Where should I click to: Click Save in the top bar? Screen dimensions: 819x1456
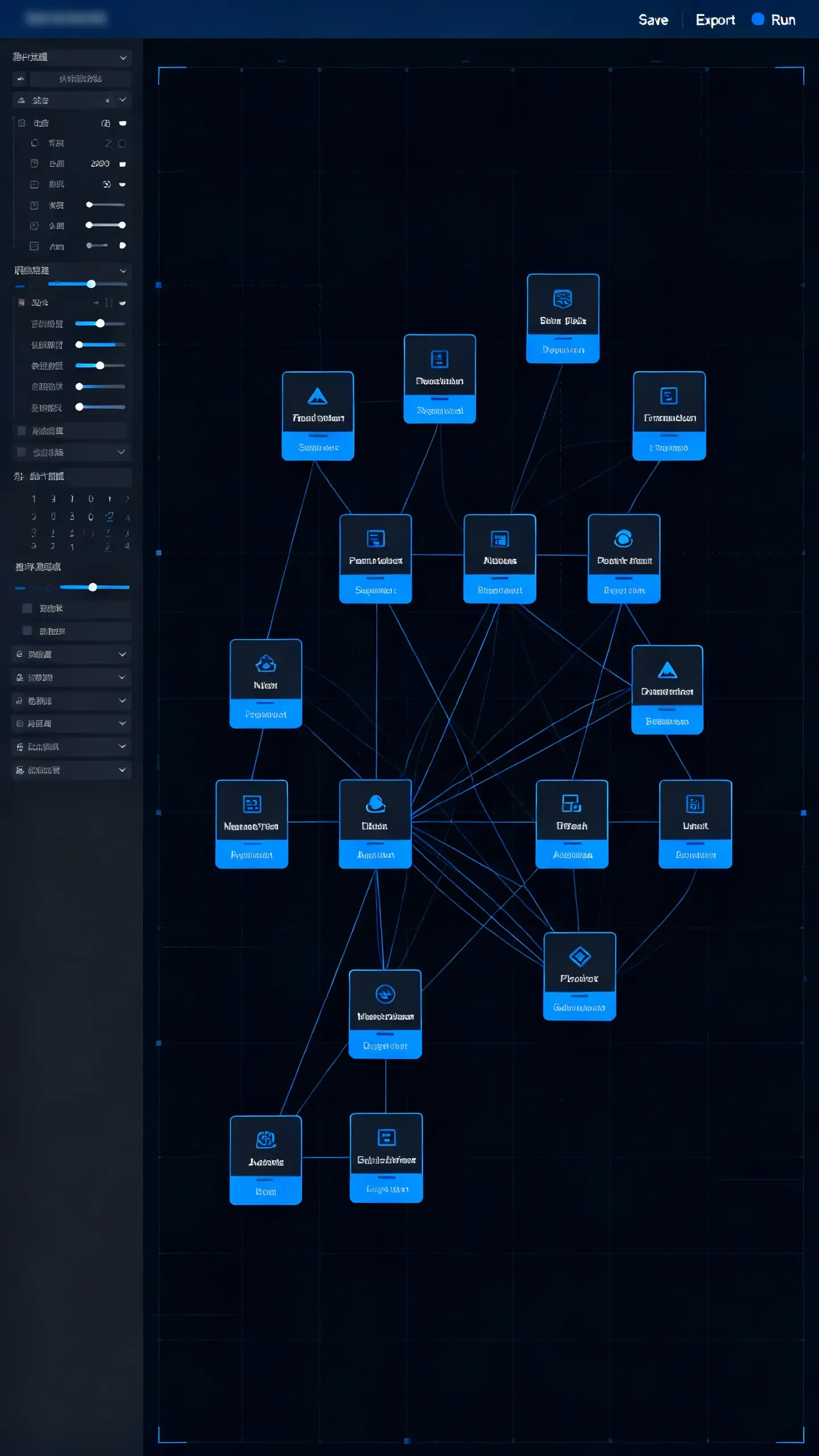coord(653,20)
